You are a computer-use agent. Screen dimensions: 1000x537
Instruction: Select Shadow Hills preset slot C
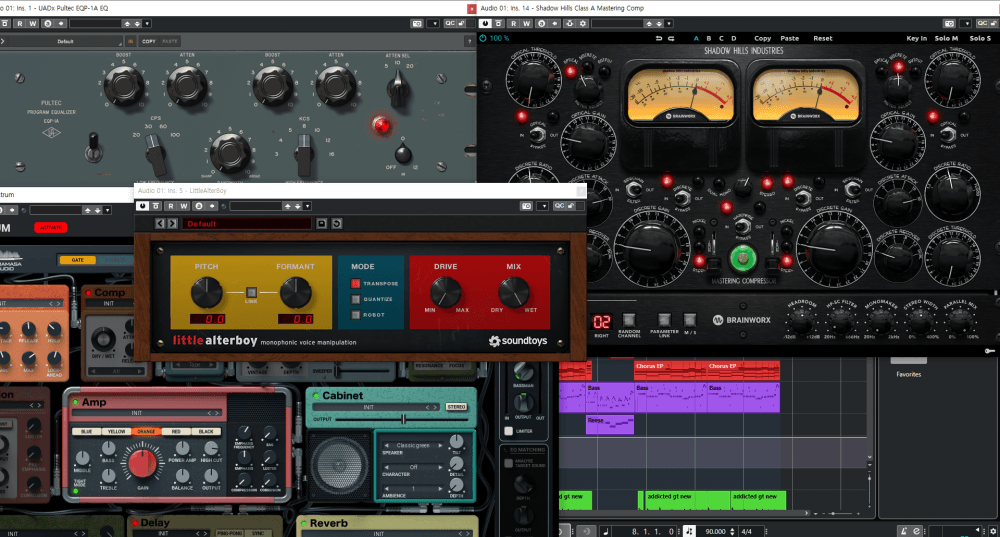point(721,38)
